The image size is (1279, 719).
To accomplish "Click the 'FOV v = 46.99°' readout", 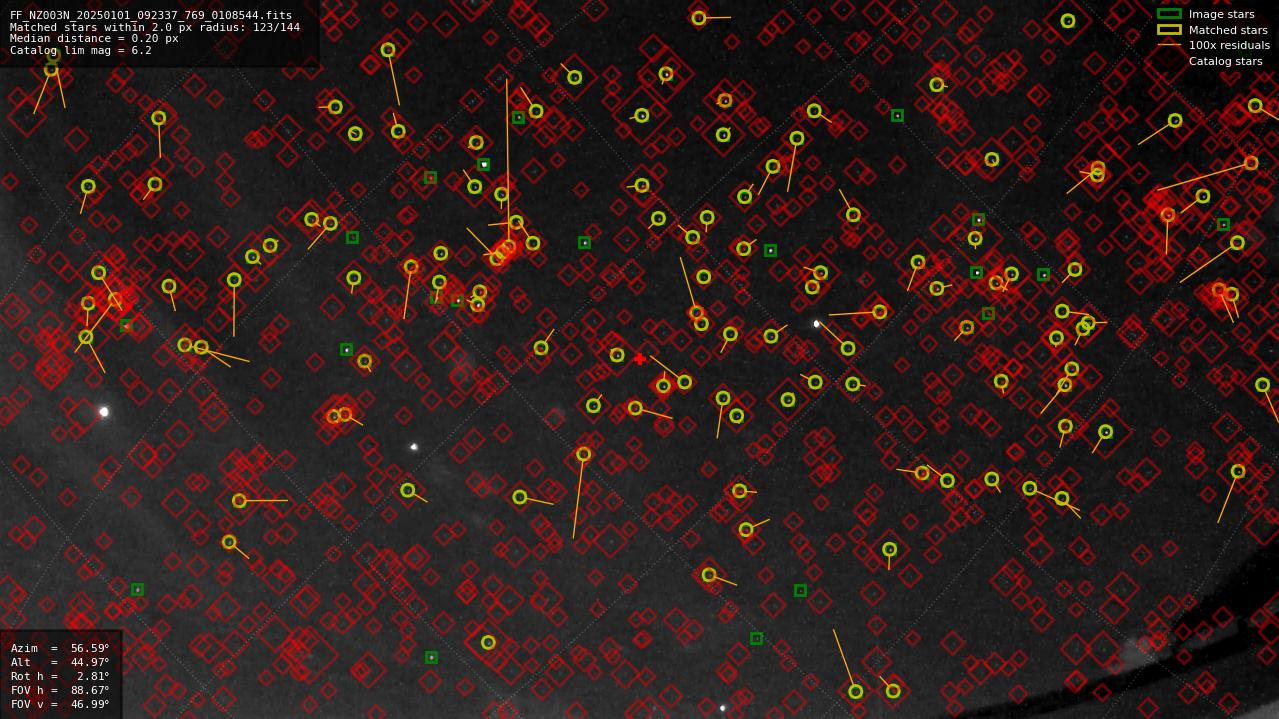I will click(60, 704).
